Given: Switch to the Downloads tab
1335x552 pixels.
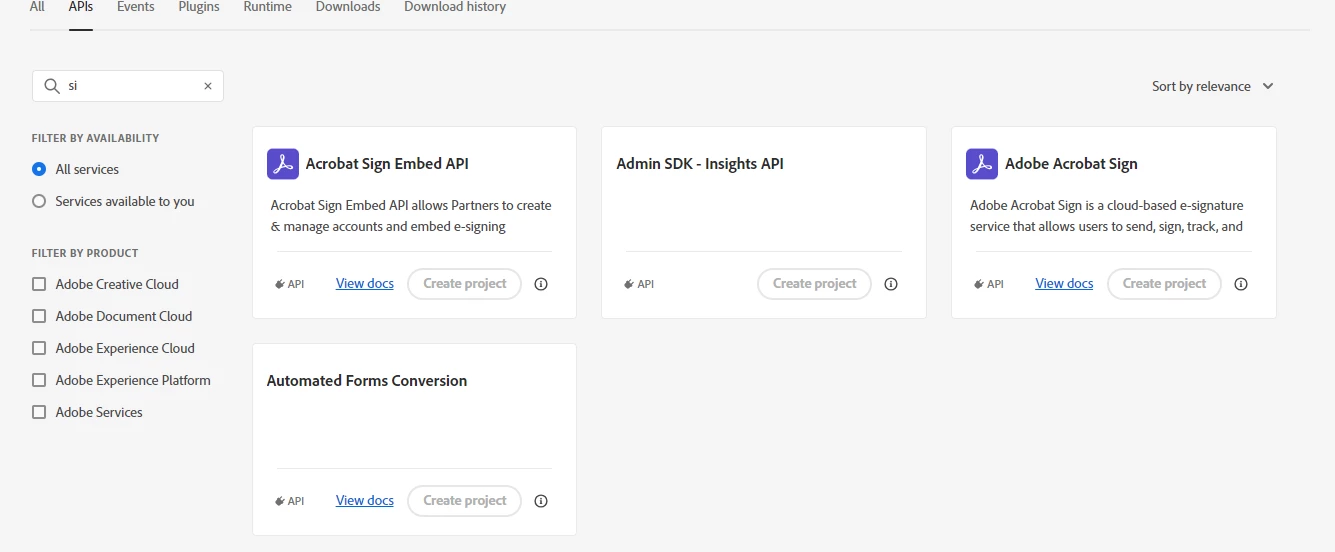Looking at the screenshot, I should click(x=348, y=7).
